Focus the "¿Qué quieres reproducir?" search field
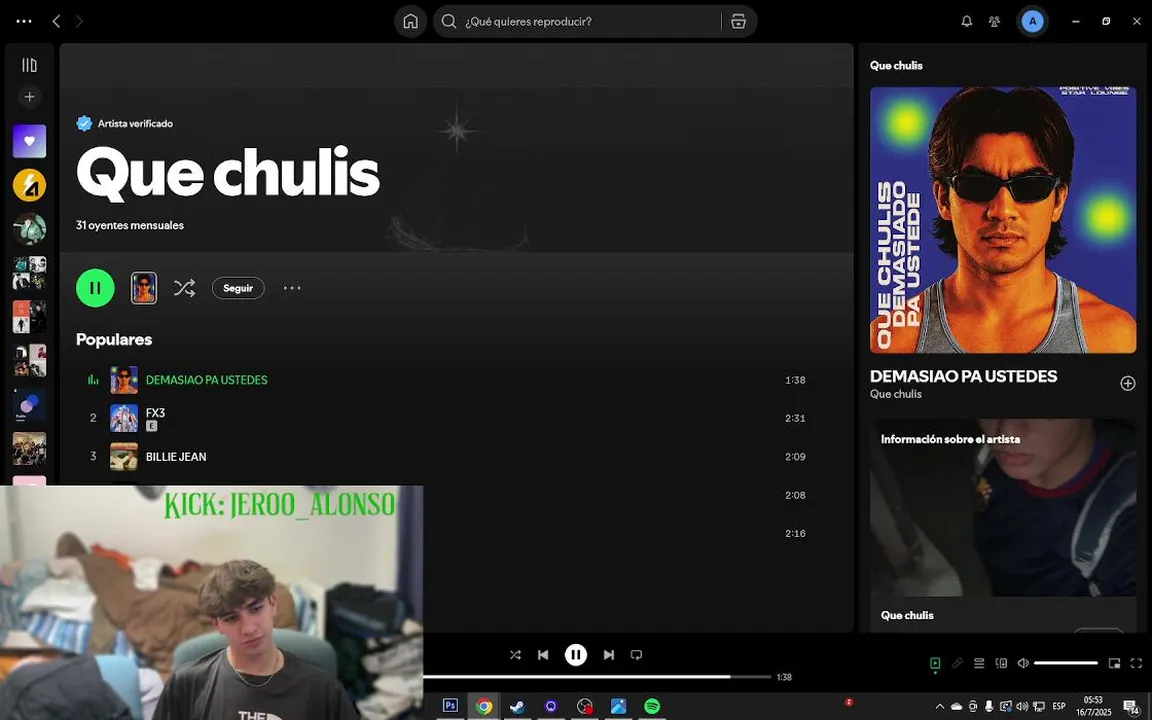1152x720 pixels. tap(580, 21)
